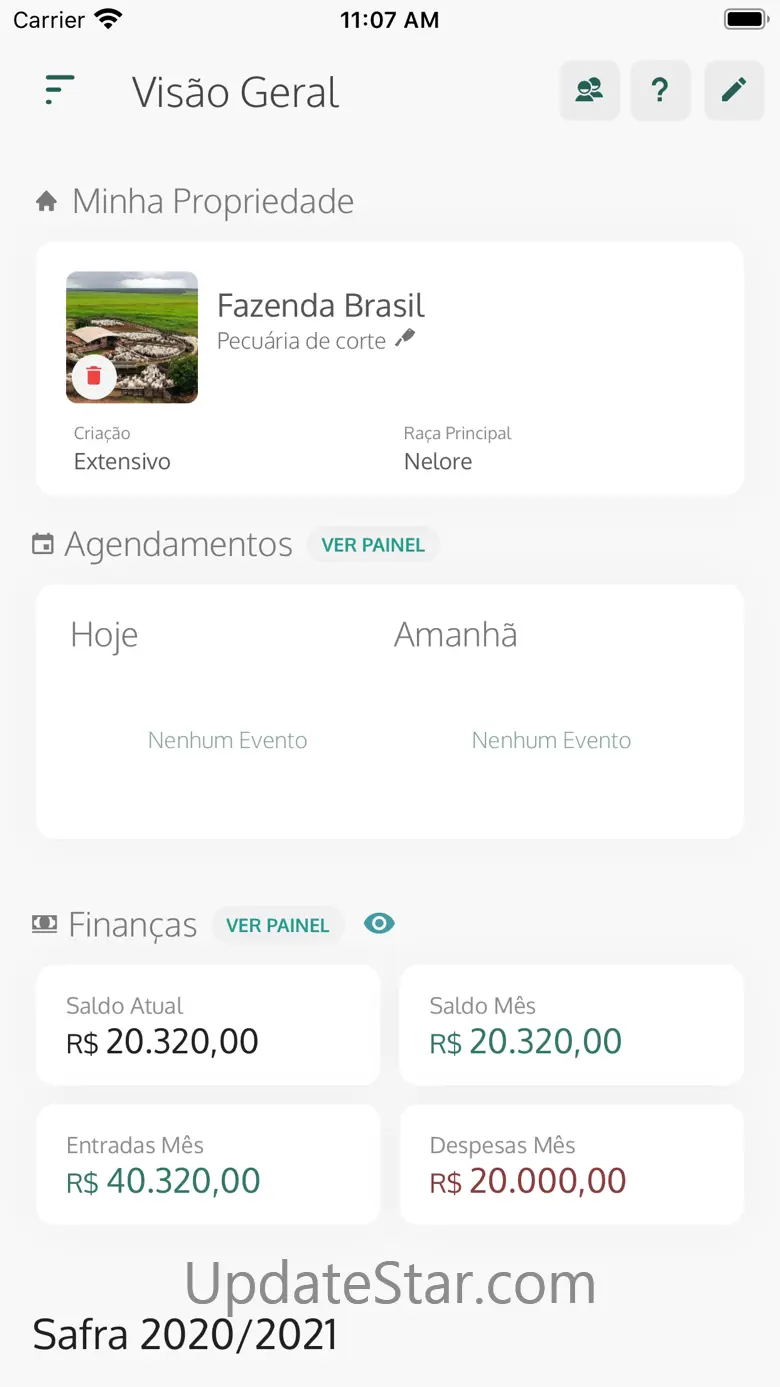
Task: Tap the home icon beside Minha Propriedade
Action: 46,202
